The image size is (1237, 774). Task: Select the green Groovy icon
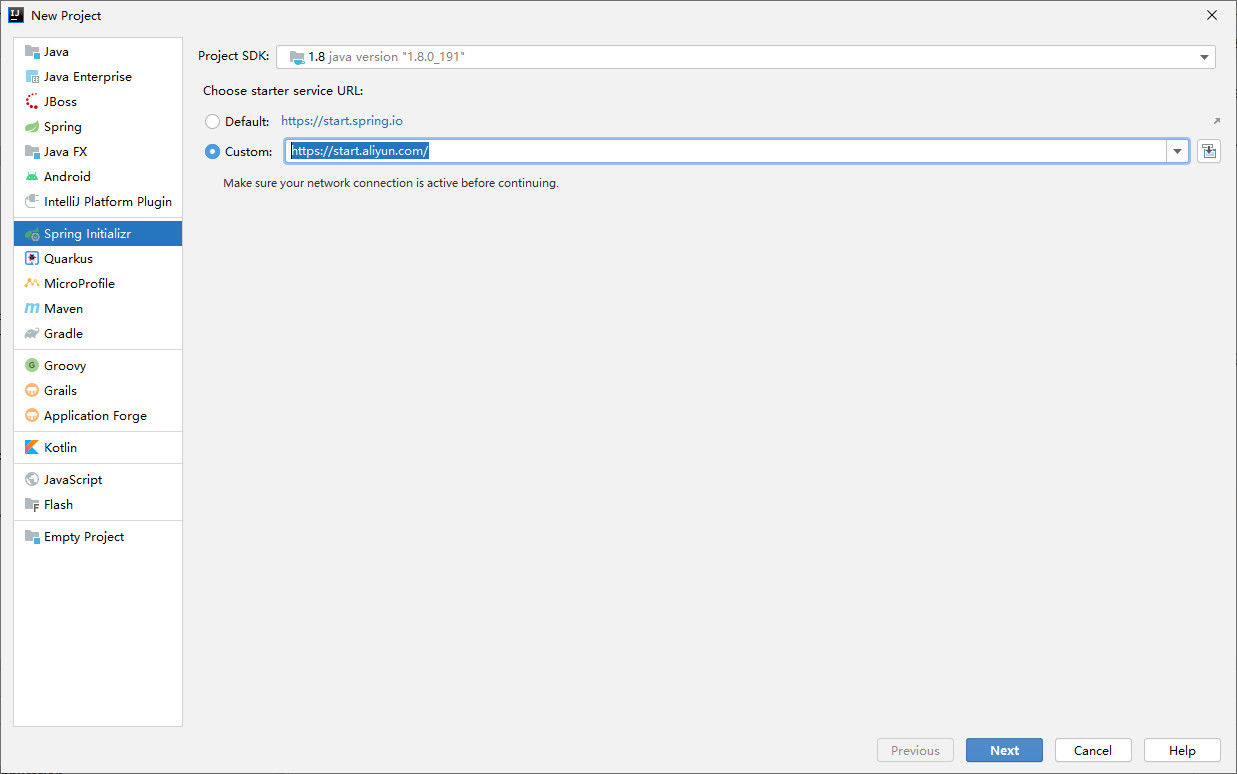(32, 366)
